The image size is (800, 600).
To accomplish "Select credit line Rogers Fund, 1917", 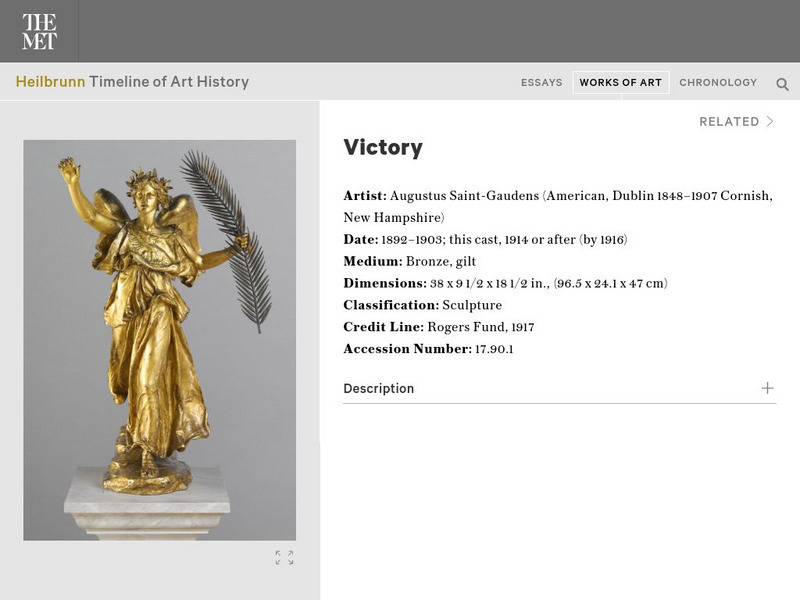I will (481, 327).
